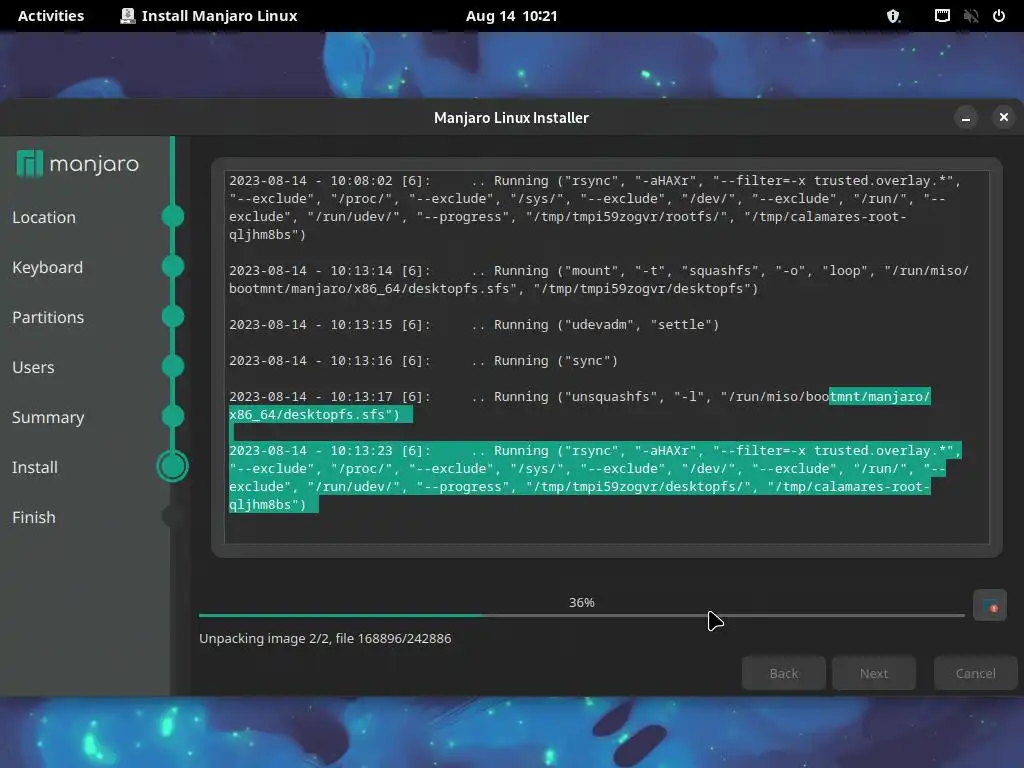Open the power menu icon
This screenshot has width=1024, height=768.
[x=999, y=16]
